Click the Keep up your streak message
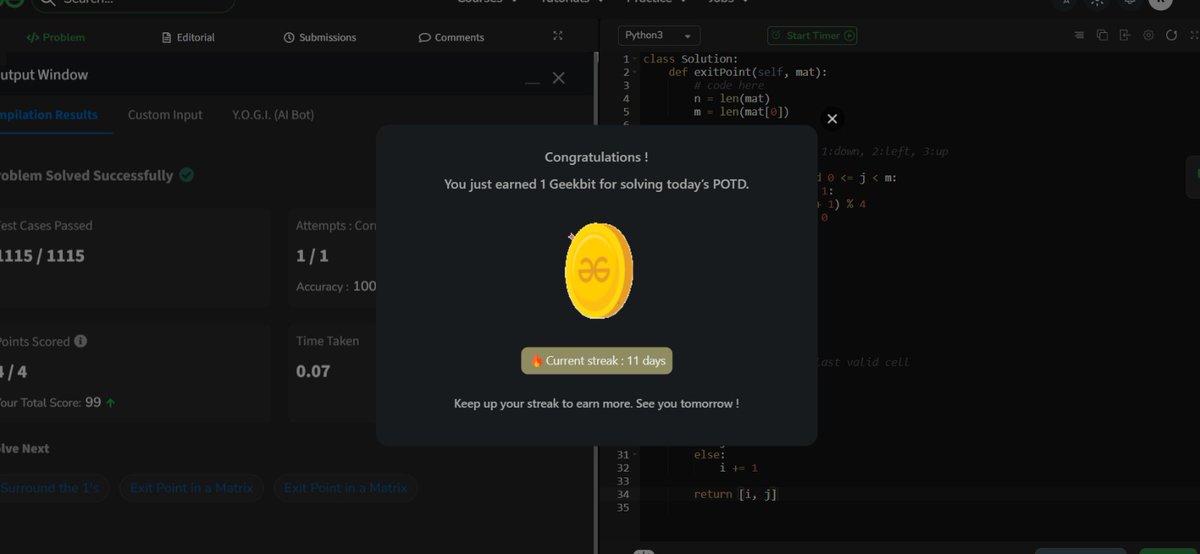Screen dimensions: 1200x554 [597, 403]
